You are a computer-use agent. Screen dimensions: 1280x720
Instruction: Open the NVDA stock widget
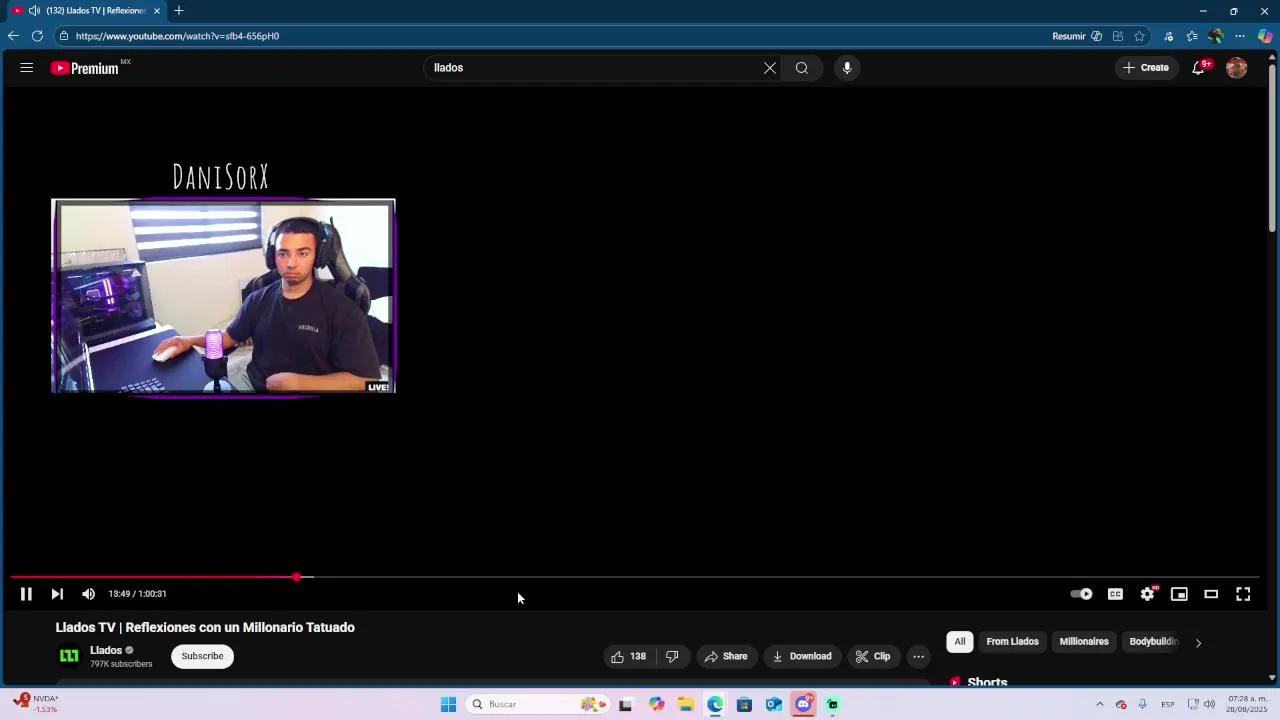coord(35,704)
